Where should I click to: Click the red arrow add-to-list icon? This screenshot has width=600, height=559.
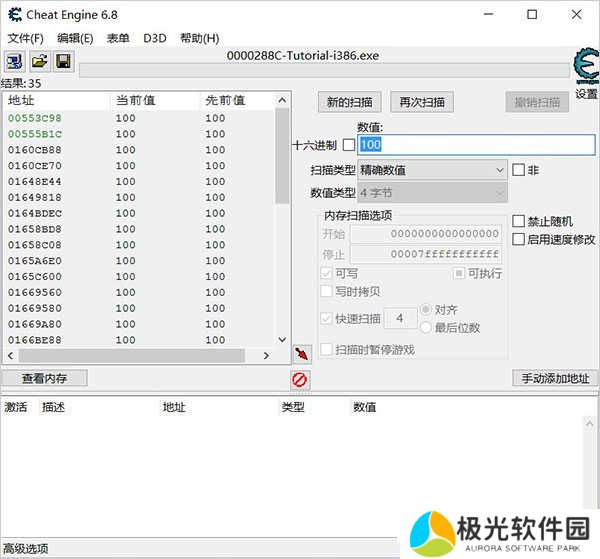pyautogui.click(x=302, y=354)
